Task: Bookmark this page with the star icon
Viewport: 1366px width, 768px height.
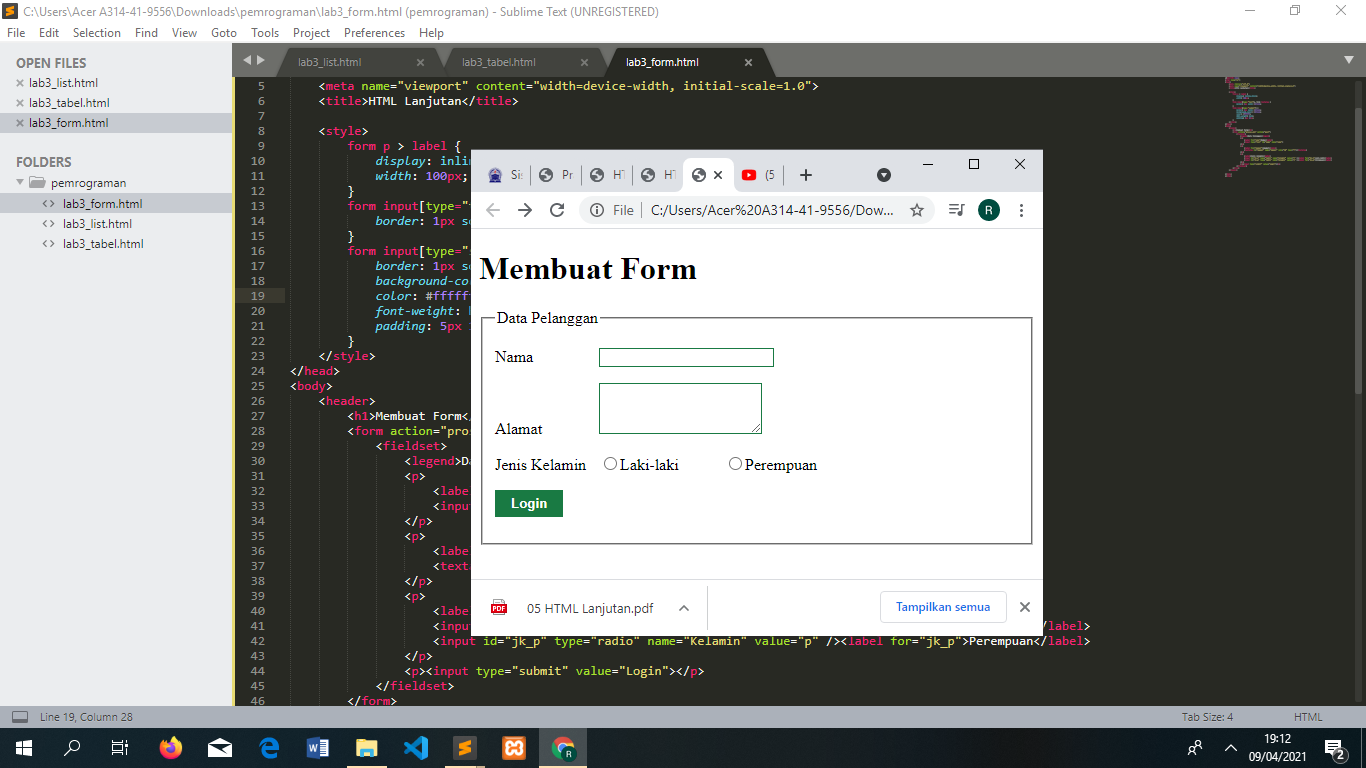Action: click(917, 210)
